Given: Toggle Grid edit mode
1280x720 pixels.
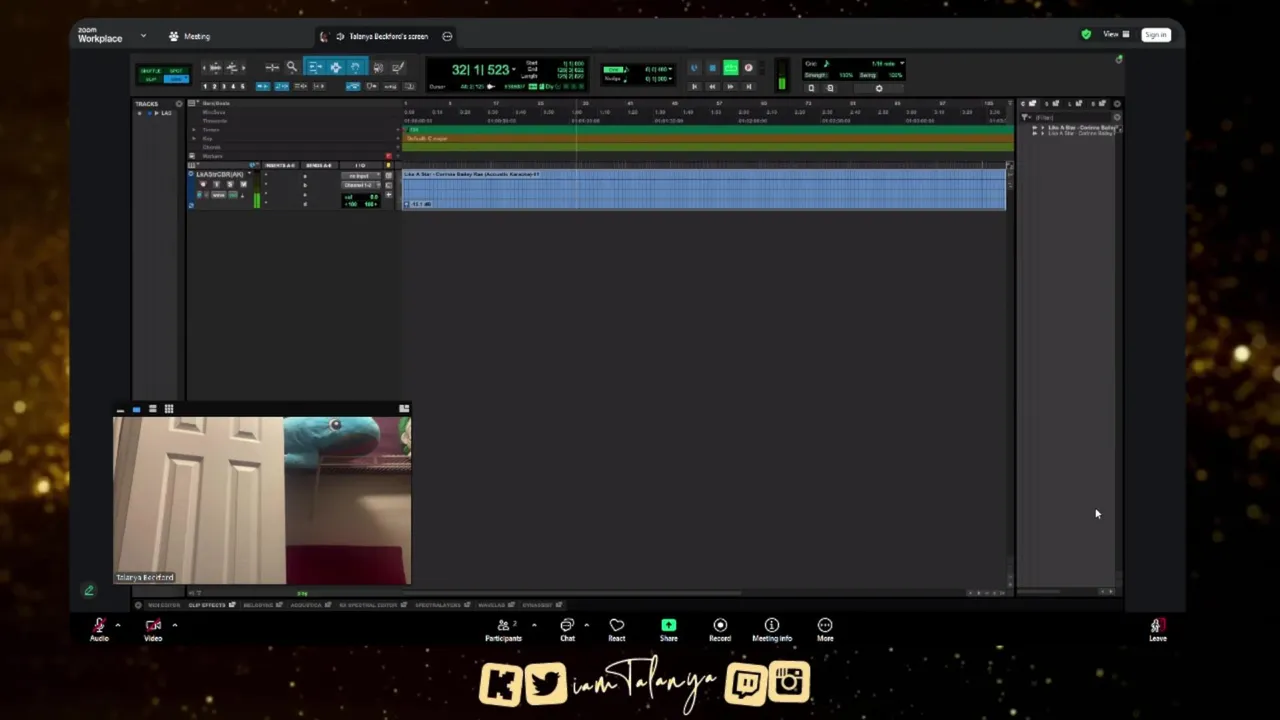Looking at the screenshot, I should 176,79.
